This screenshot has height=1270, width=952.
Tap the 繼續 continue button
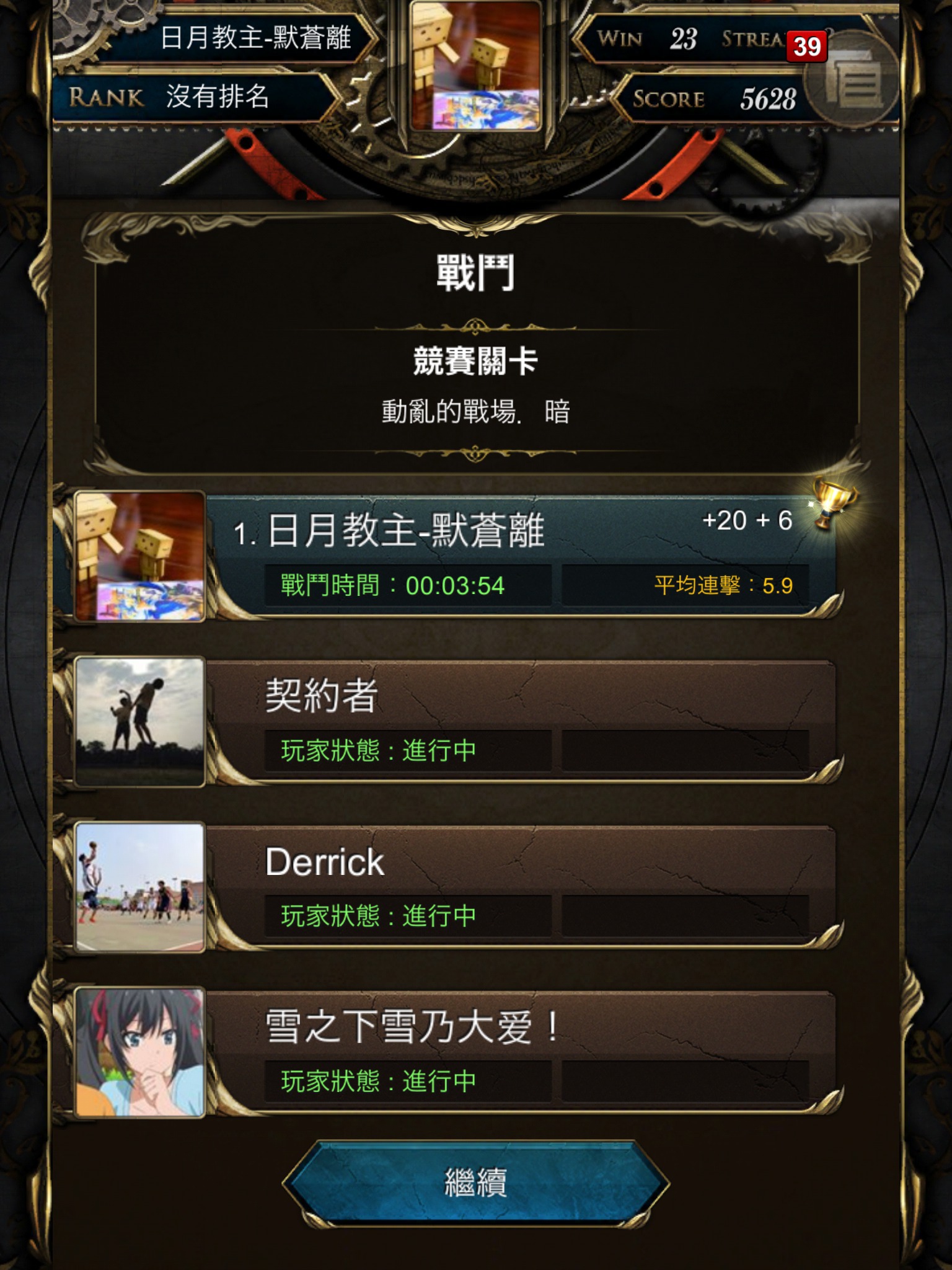tap(476, 1182)
